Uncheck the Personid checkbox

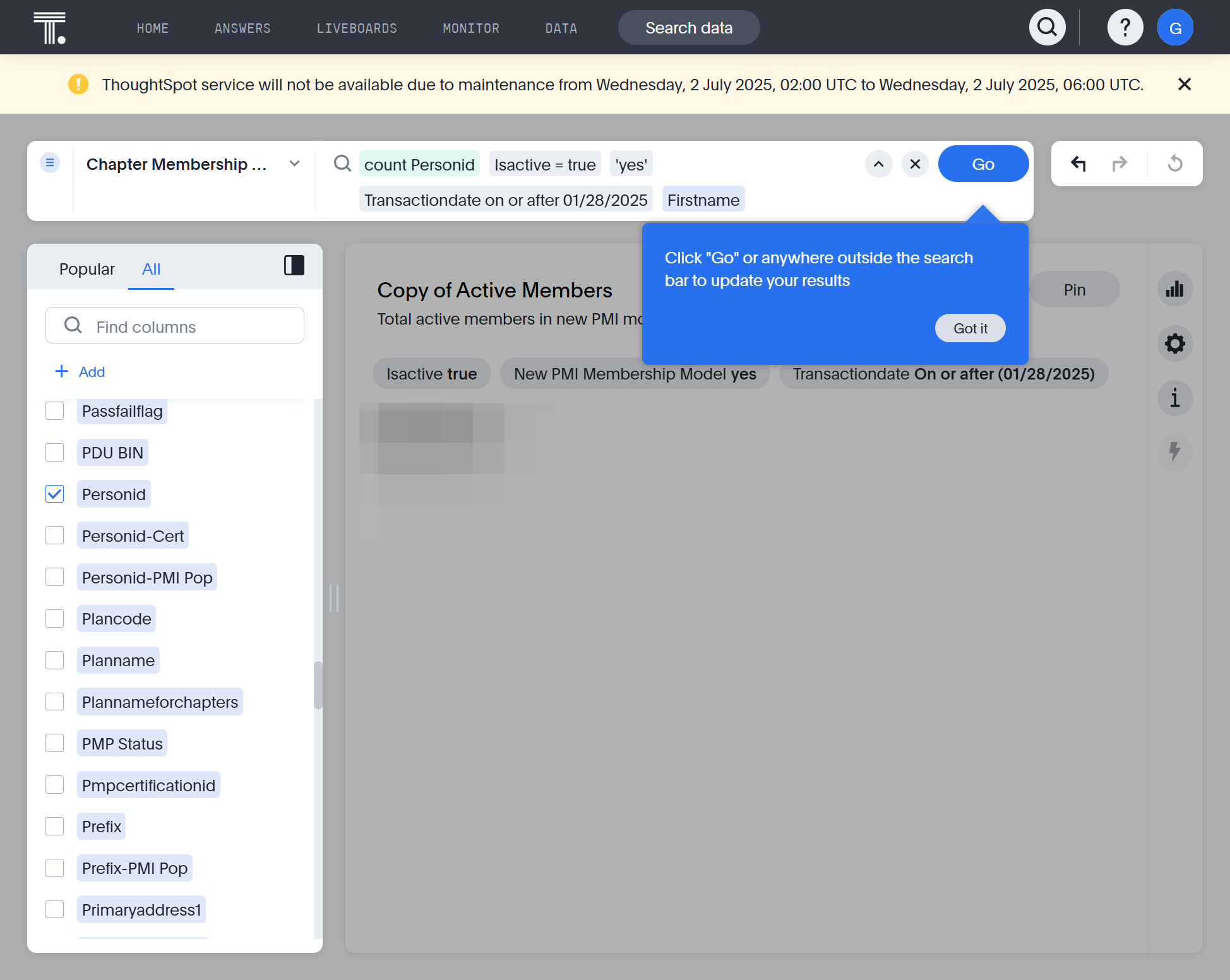pos(55,494)
